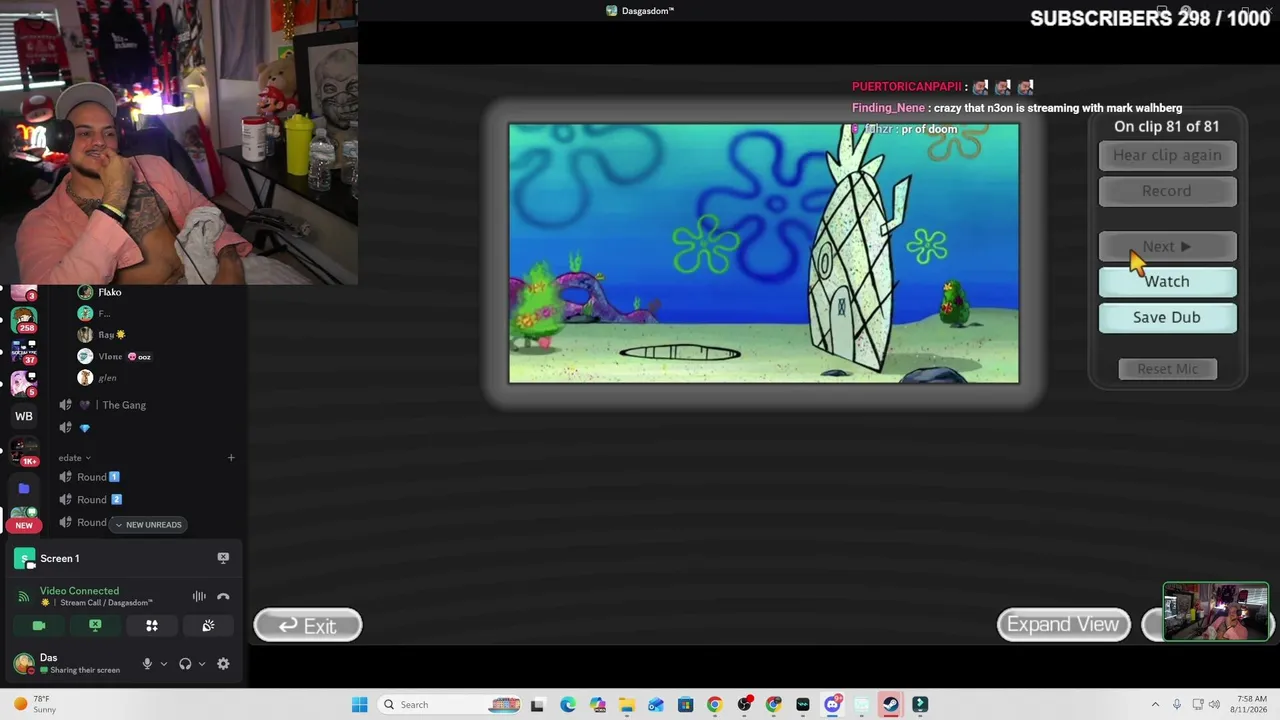Screen dimensions: 1280x720
Task: Click the system tray microphone icon
Action: click(1177, 705)
